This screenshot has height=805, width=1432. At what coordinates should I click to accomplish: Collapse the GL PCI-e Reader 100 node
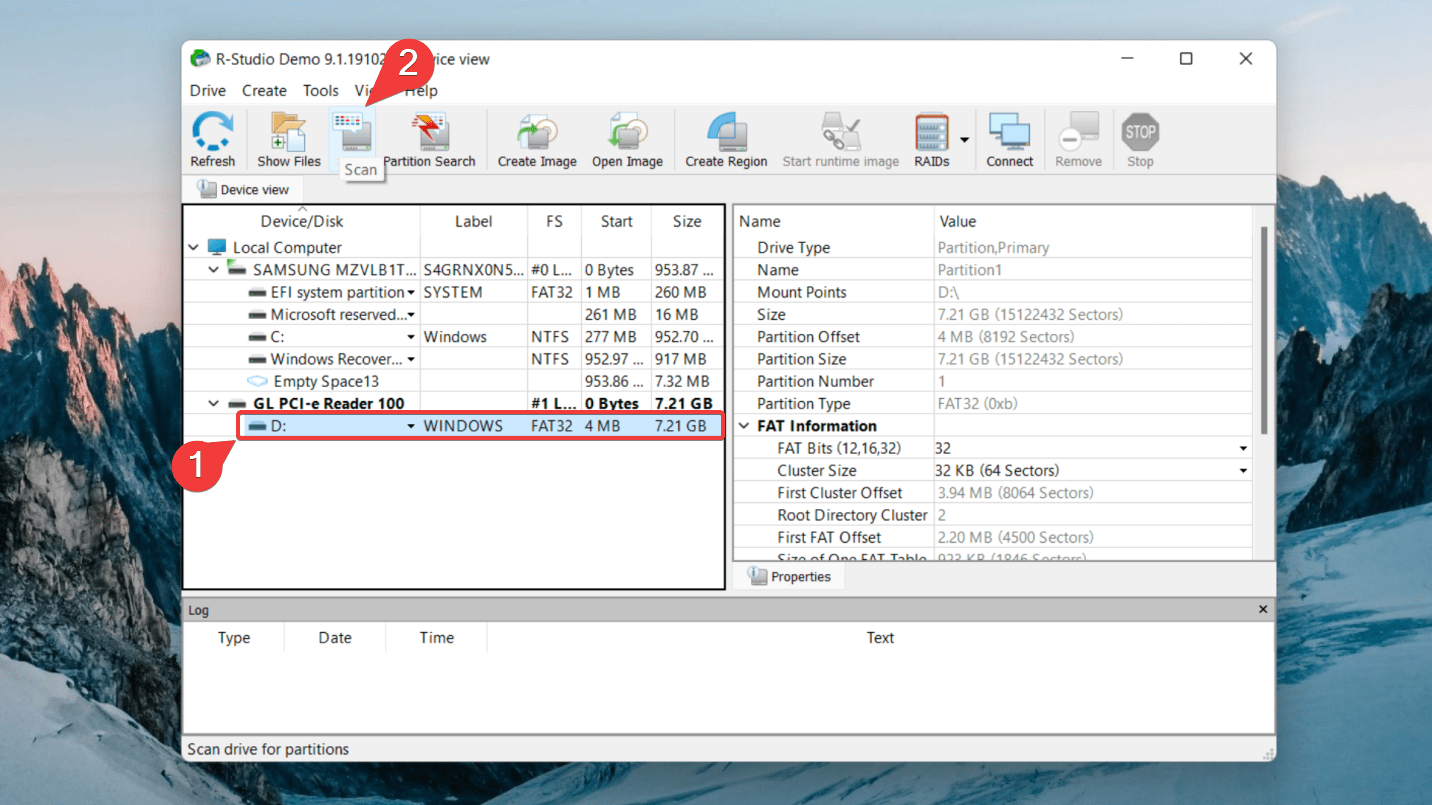click(x=213, y=403)
